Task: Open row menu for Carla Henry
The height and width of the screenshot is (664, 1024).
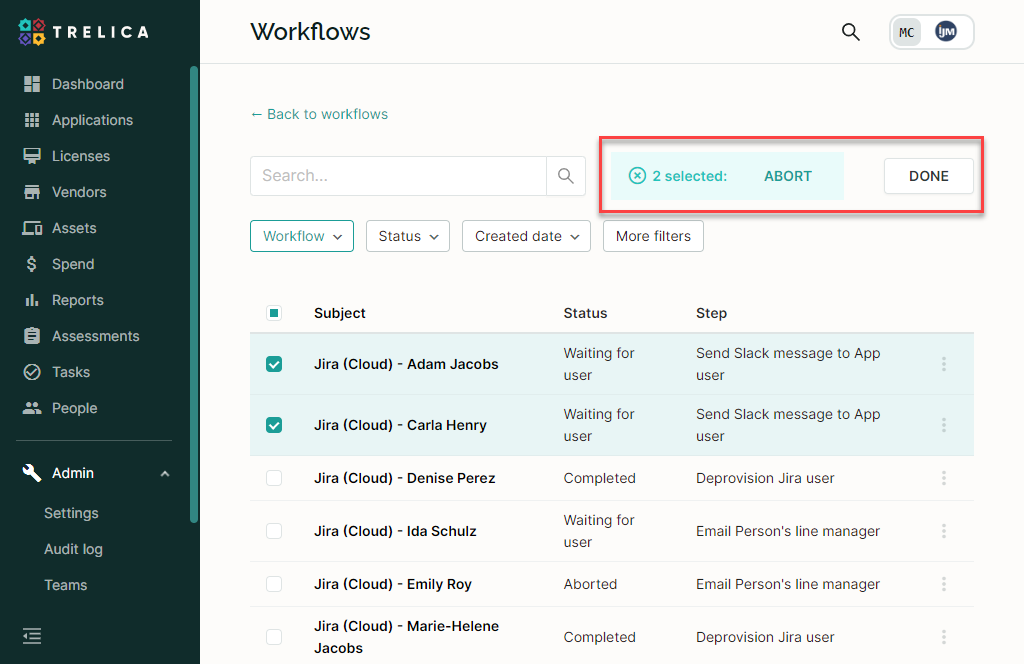Action: 944,425
